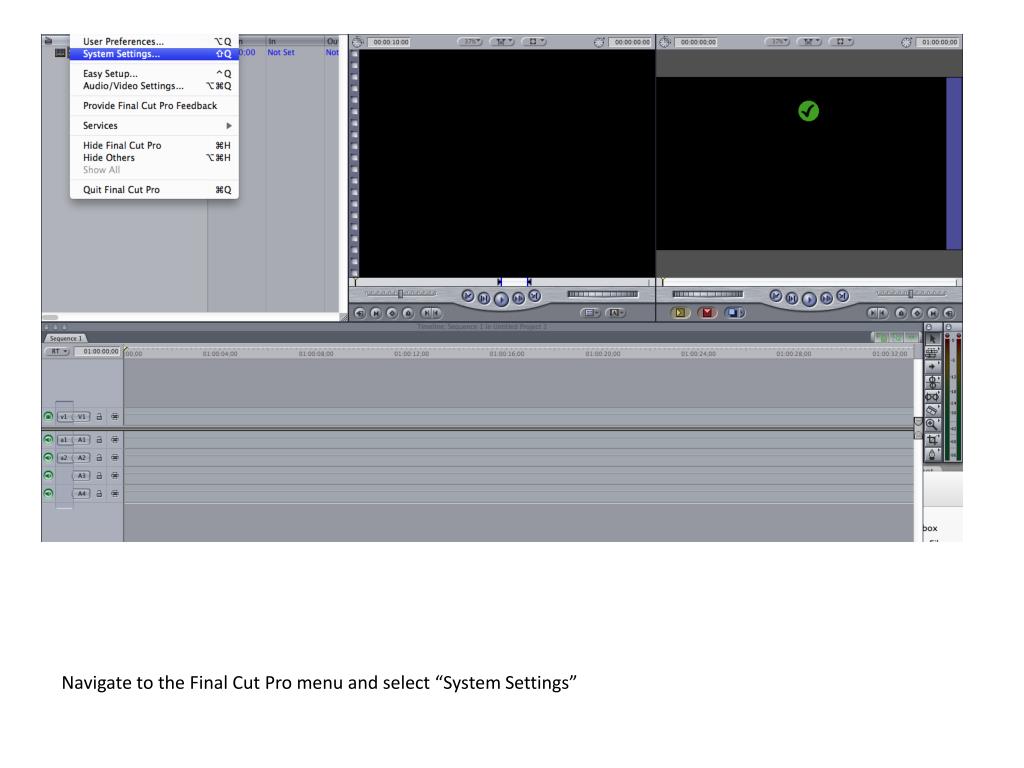Click the Viewer jog control wheel

(602, 295)
